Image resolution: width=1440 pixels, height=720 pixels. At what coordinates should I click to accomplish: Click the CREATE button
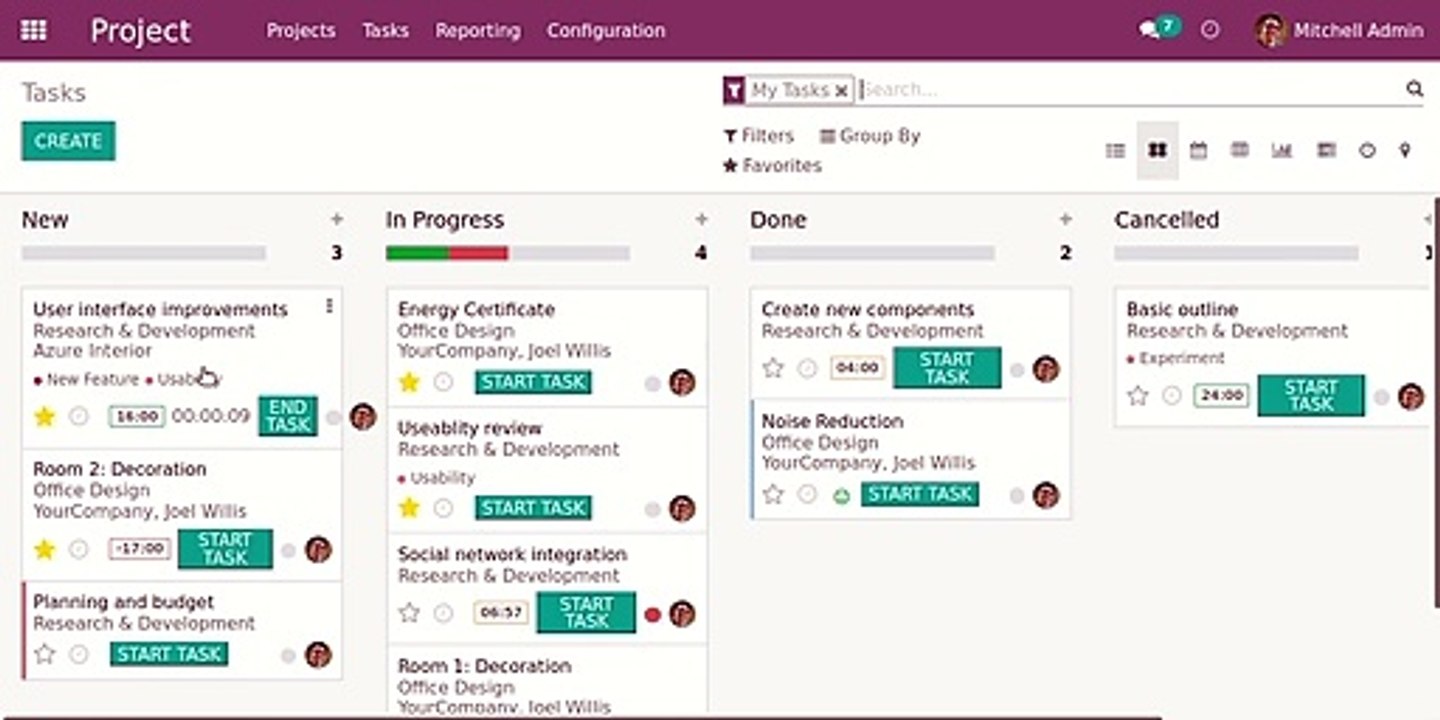[x=68, y=141]
